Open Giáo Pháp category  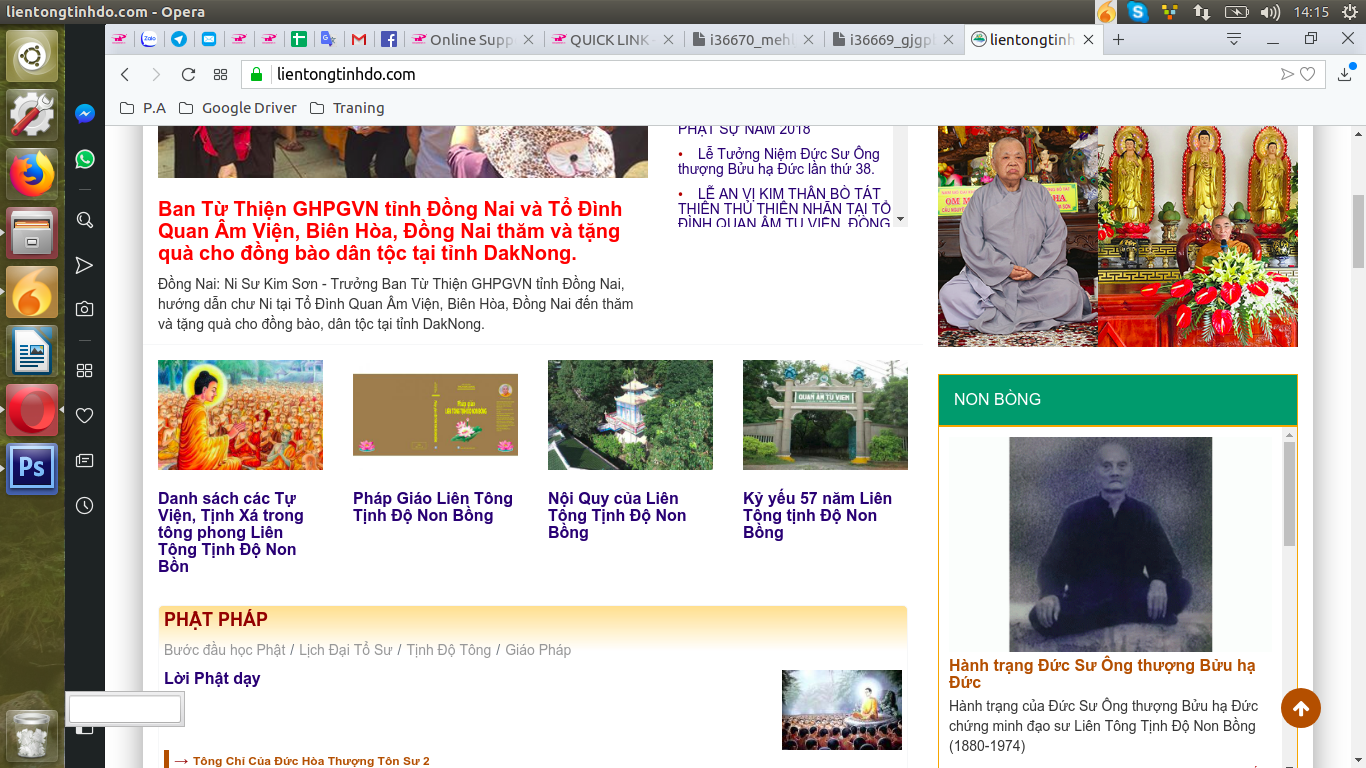[x=538, y=650]
